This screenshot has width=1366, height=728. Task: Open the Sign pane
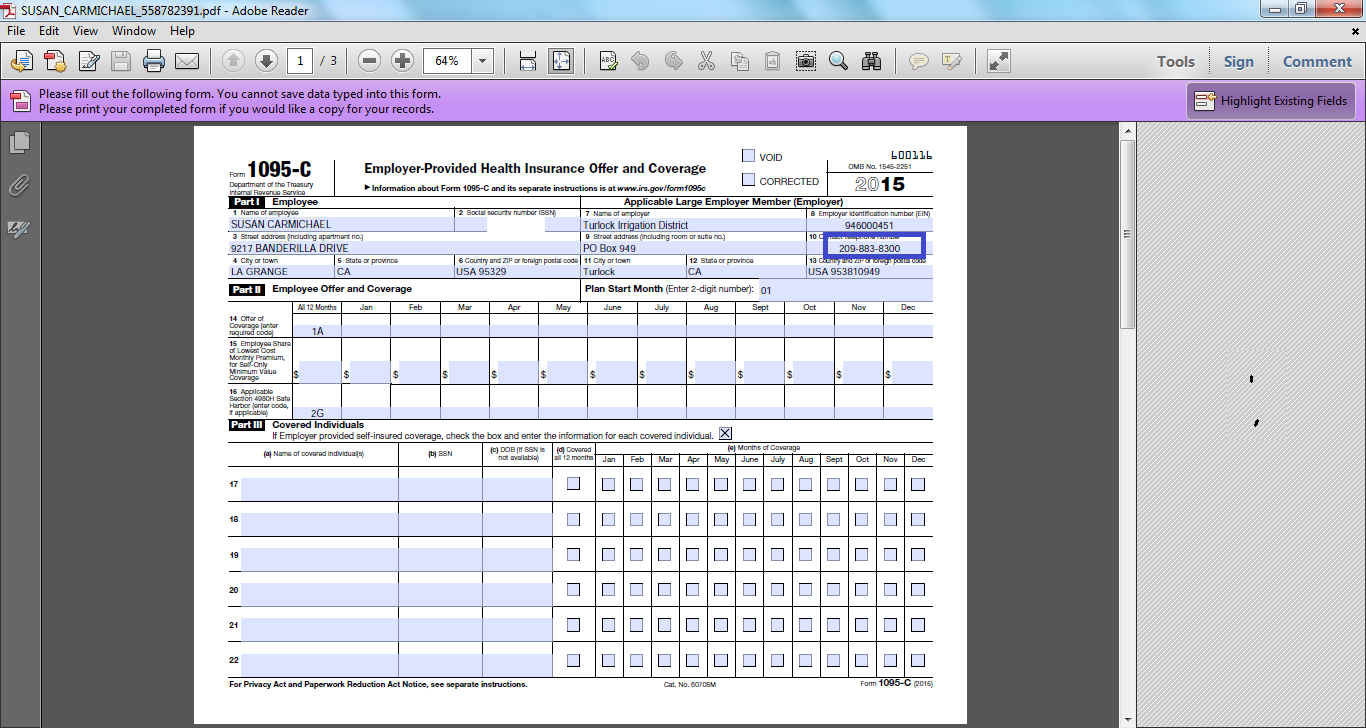pos(1238,61)
